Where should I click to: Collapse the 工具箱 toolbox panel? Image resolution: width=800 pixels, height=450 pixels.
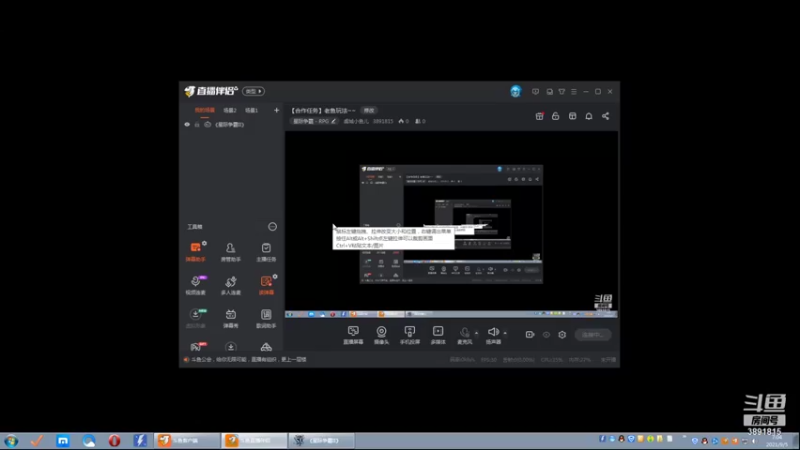click(272, 227)
